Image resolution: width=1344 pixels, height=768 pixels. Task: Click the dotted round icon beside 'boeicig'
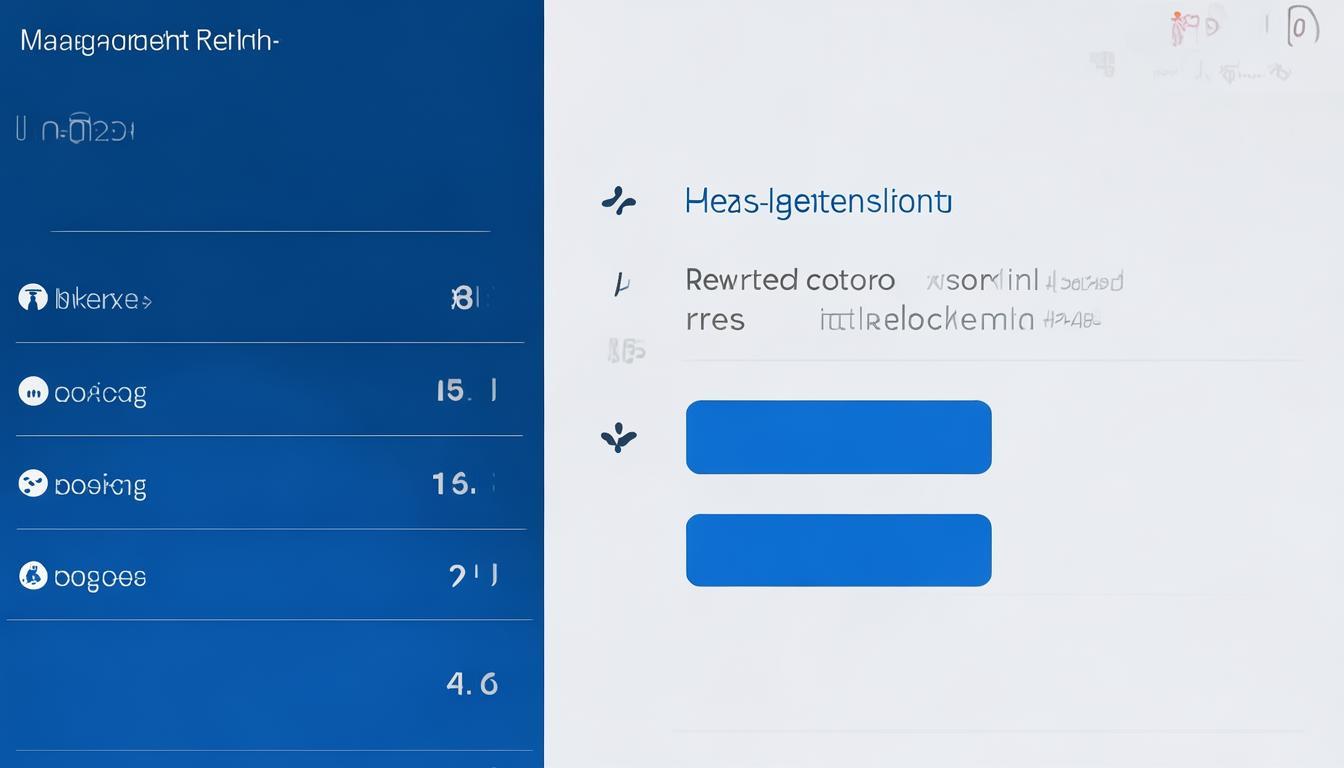pos(33,484)
